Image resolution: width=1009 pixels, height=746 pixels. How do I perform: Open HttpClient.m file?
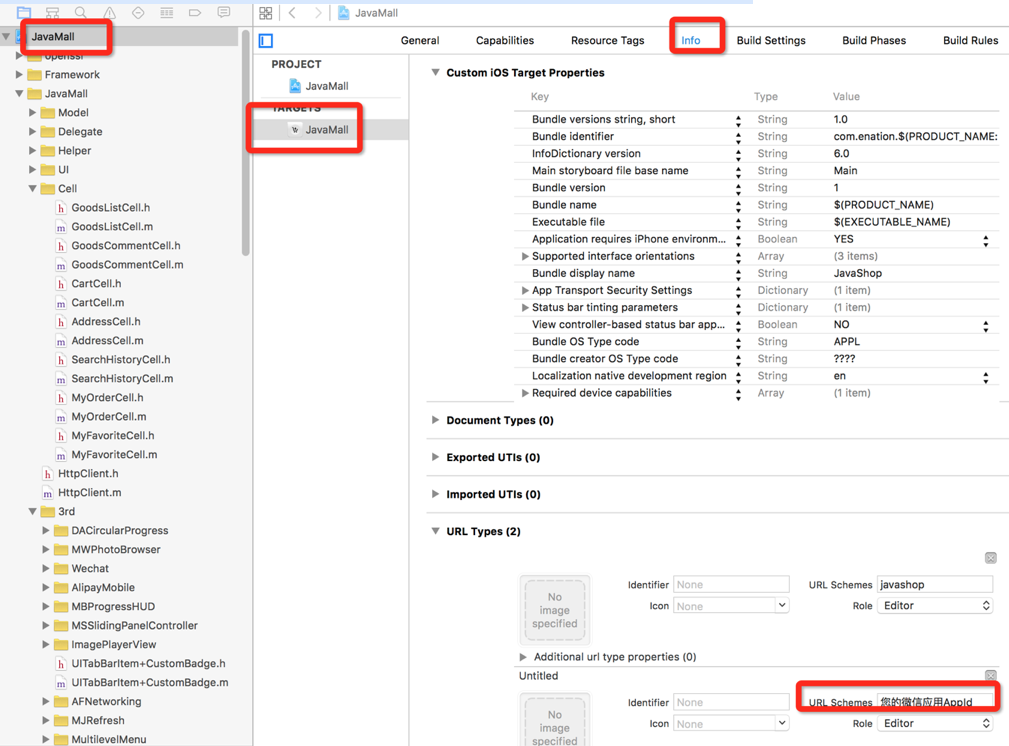point(89,492)
